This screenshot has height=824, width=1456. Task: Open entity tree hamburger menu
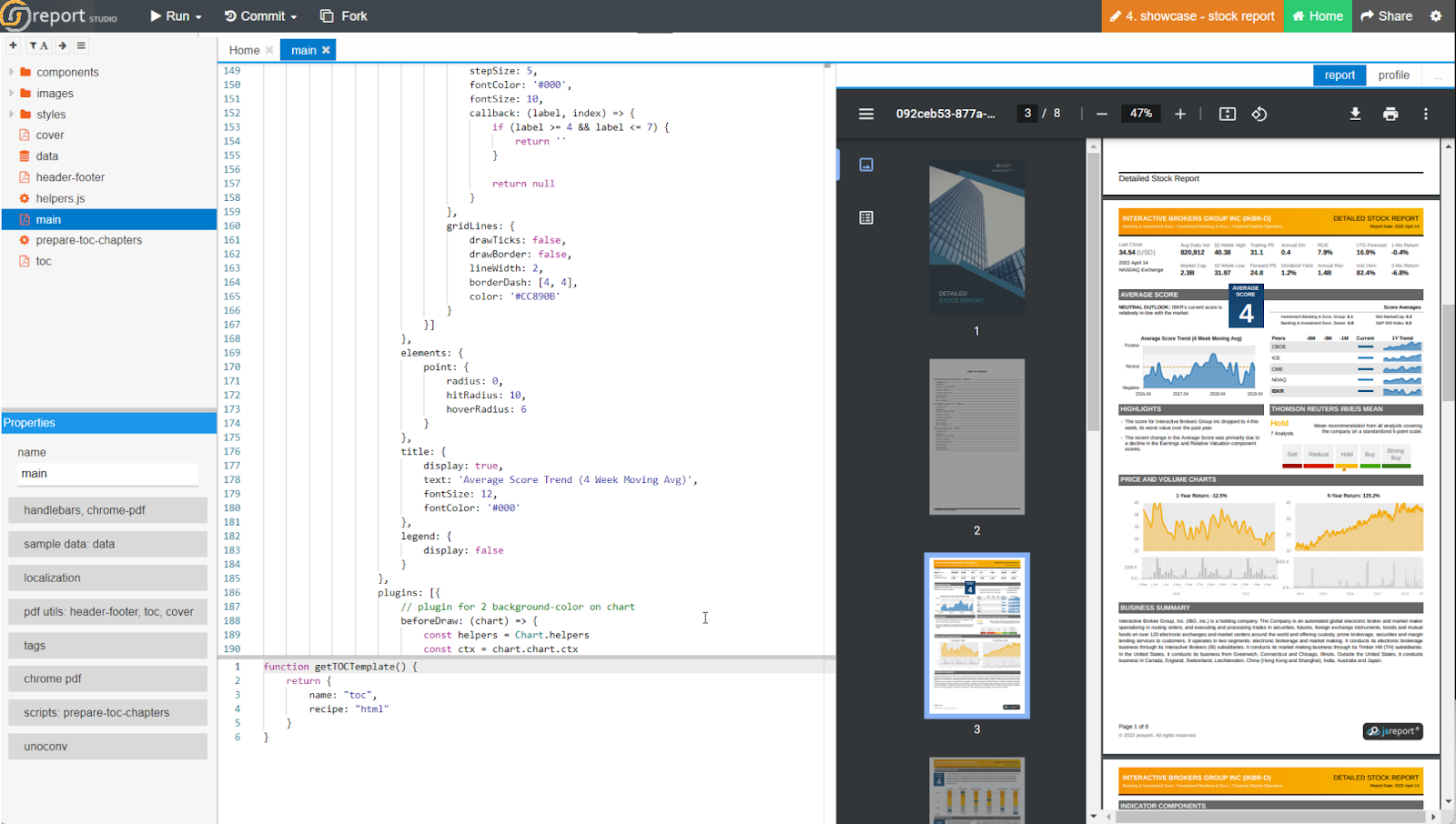click(81, 45)
